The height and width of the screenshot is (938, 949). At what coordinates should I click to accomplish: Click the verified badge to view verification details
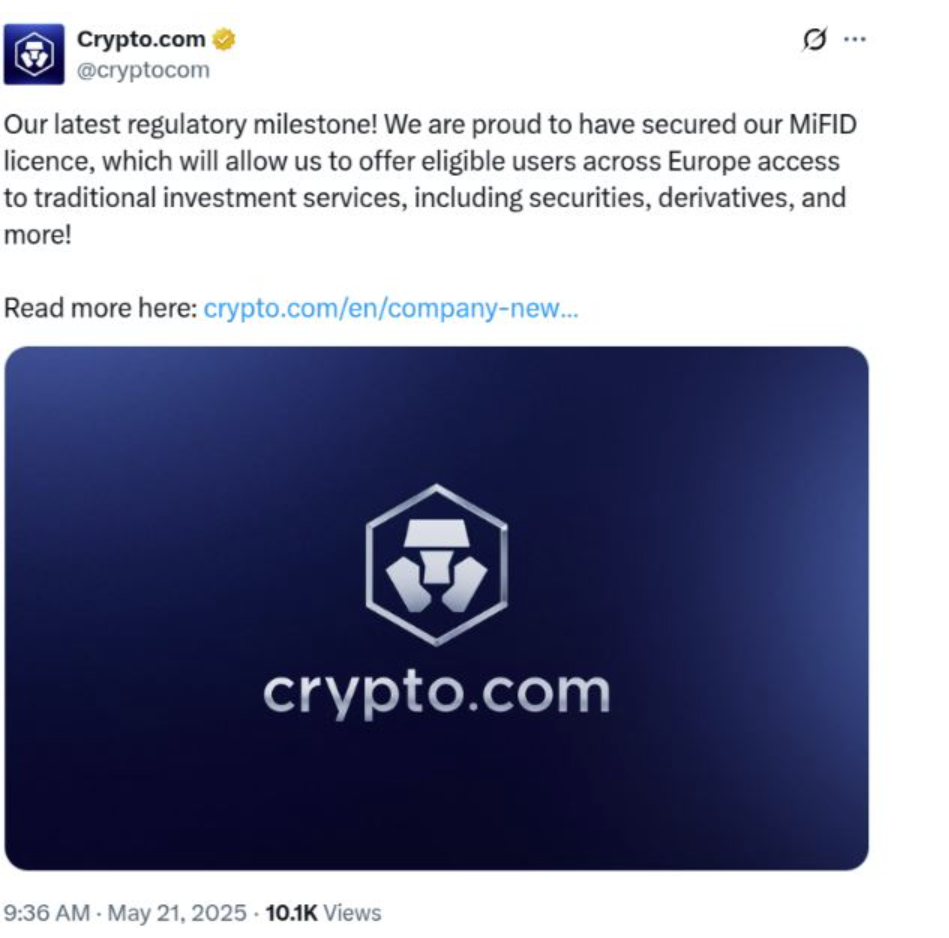coord(221,38)
